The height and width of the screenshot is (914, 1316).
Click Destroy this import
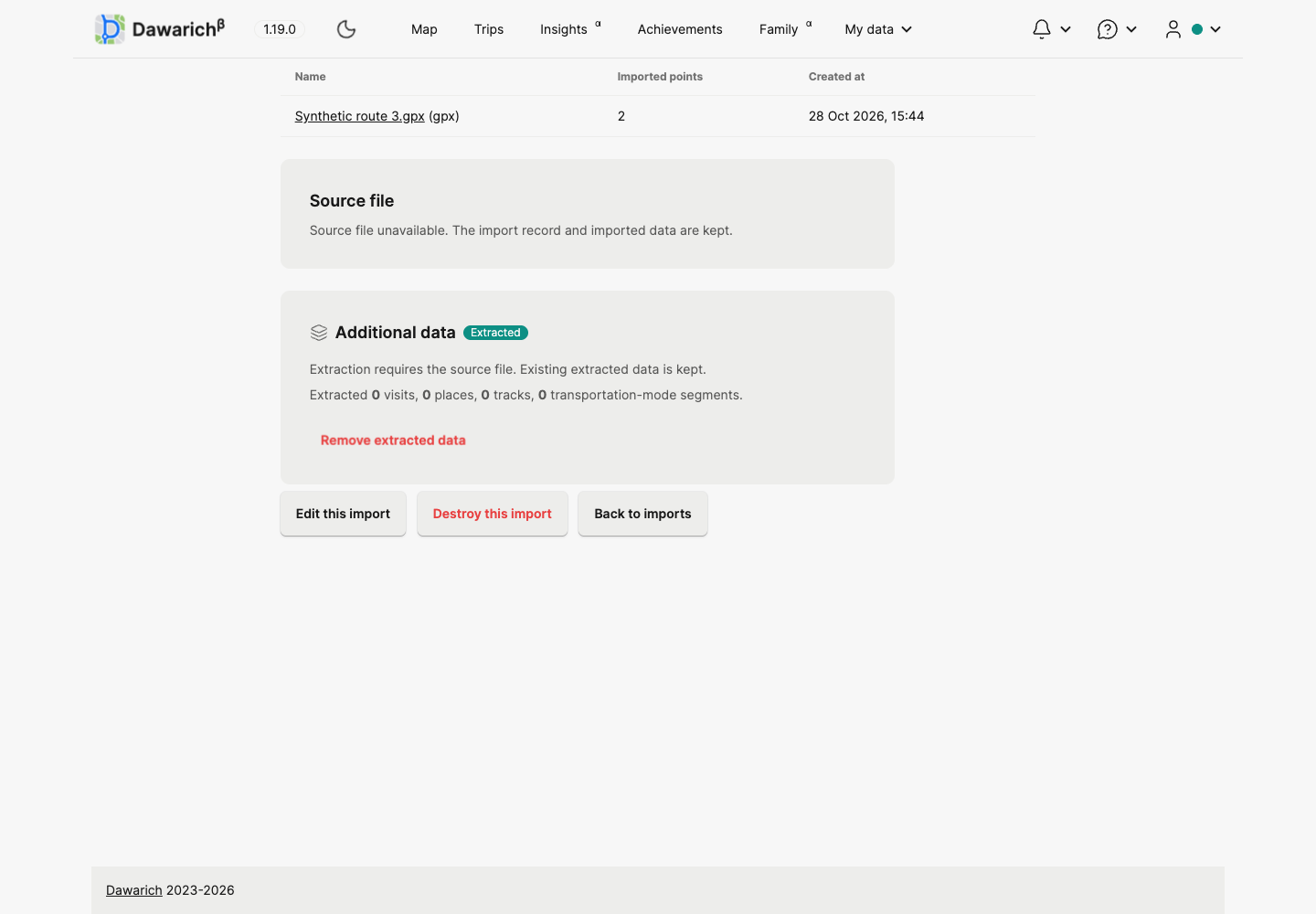[493, 514]
